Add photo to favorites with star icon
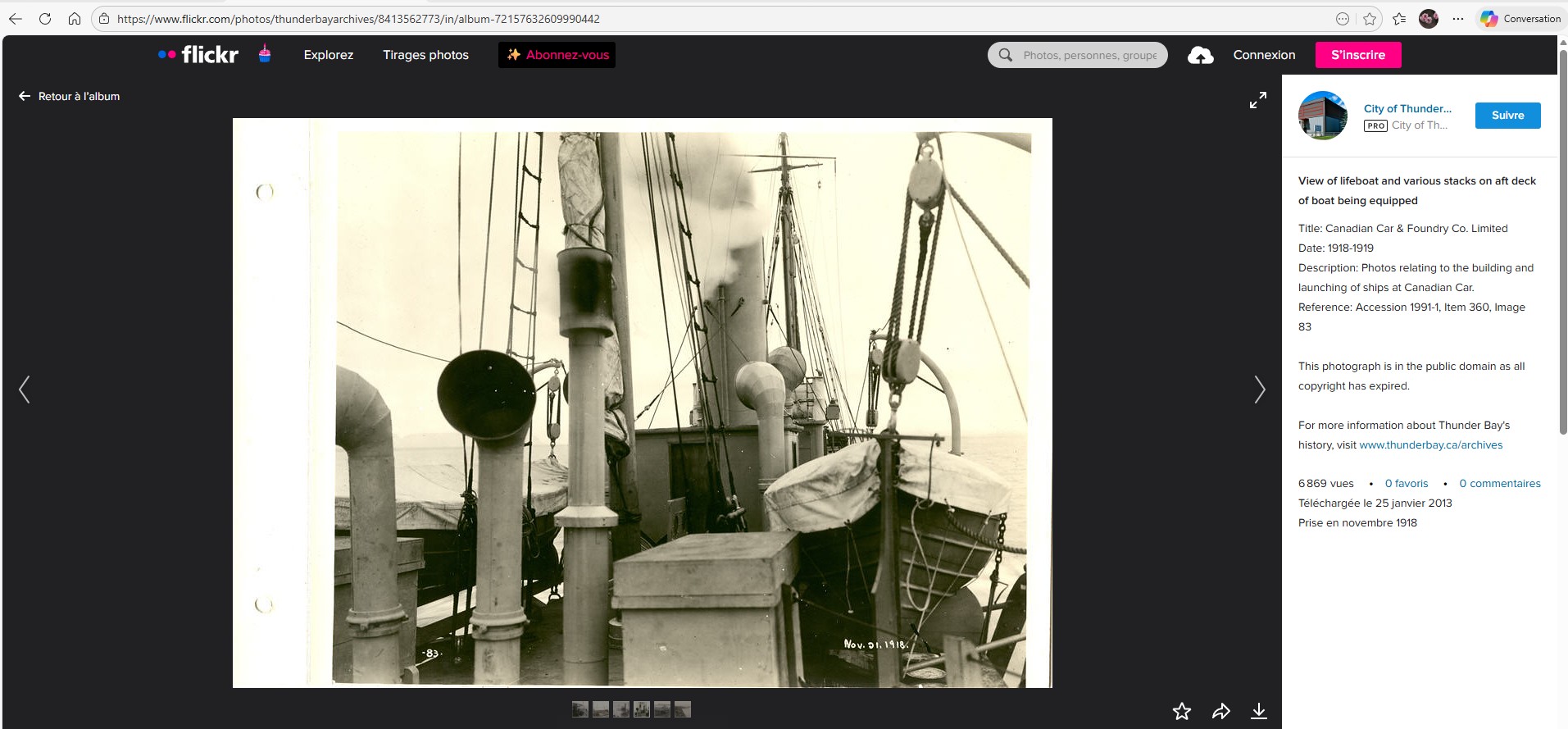The height and width of the screenshot is (729, 1568). click(x=1181, y=711)
